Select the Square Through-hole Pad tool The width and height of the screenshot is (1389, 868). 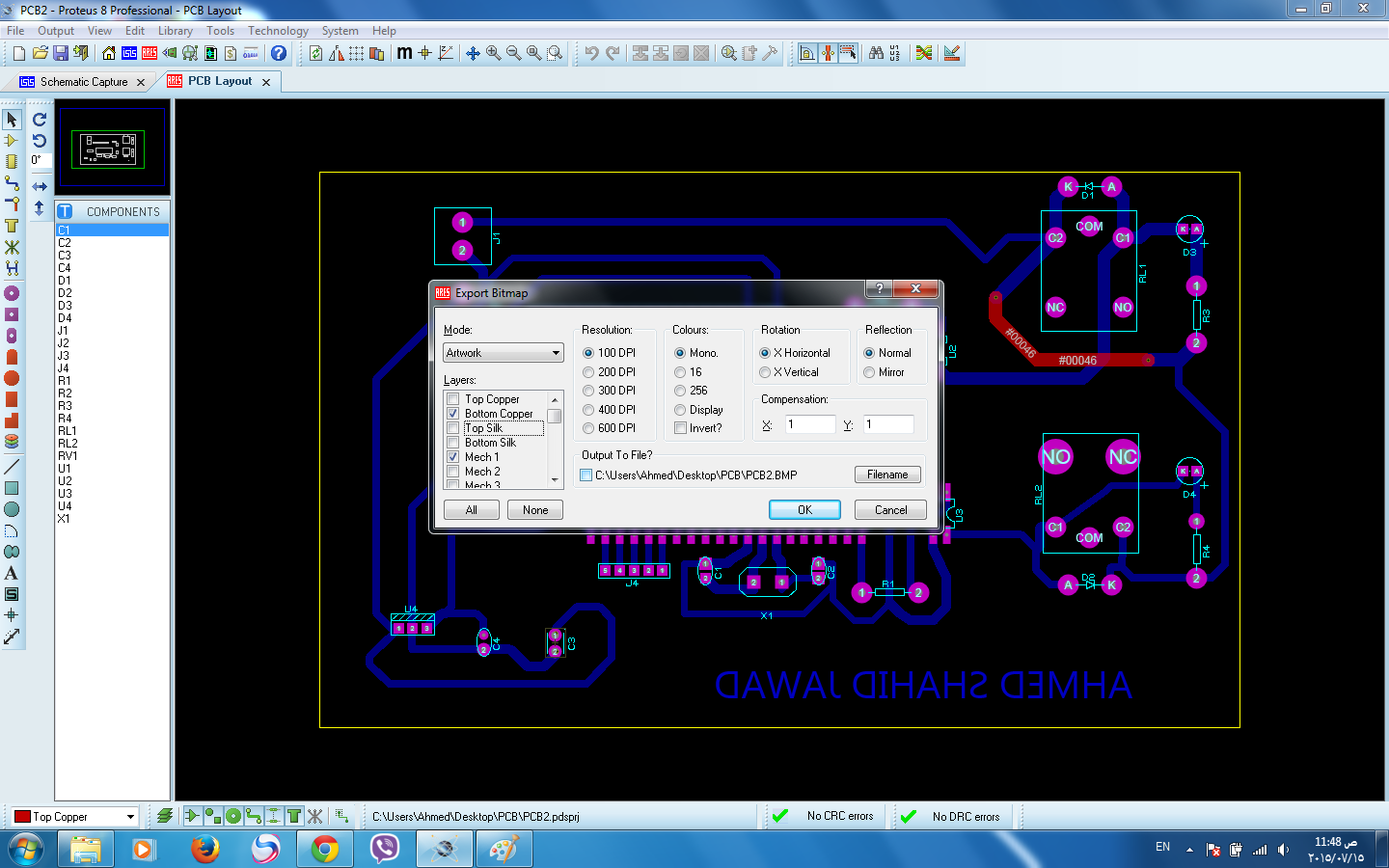[x=12, y=314]
